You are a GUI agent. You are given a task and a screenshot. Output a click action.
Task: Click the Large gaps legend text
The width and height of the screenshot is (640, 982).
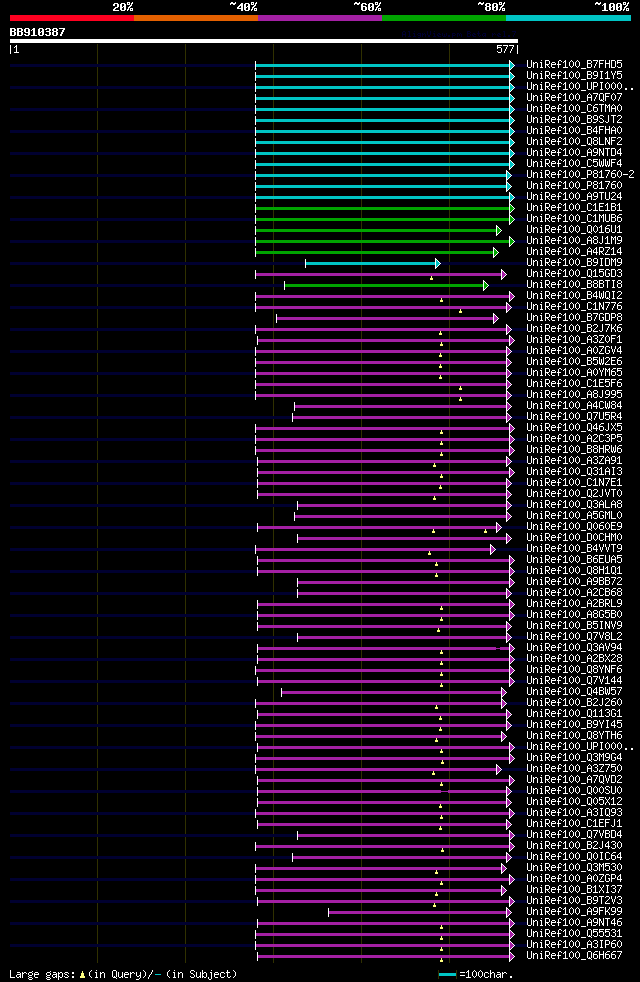point(123,974)
